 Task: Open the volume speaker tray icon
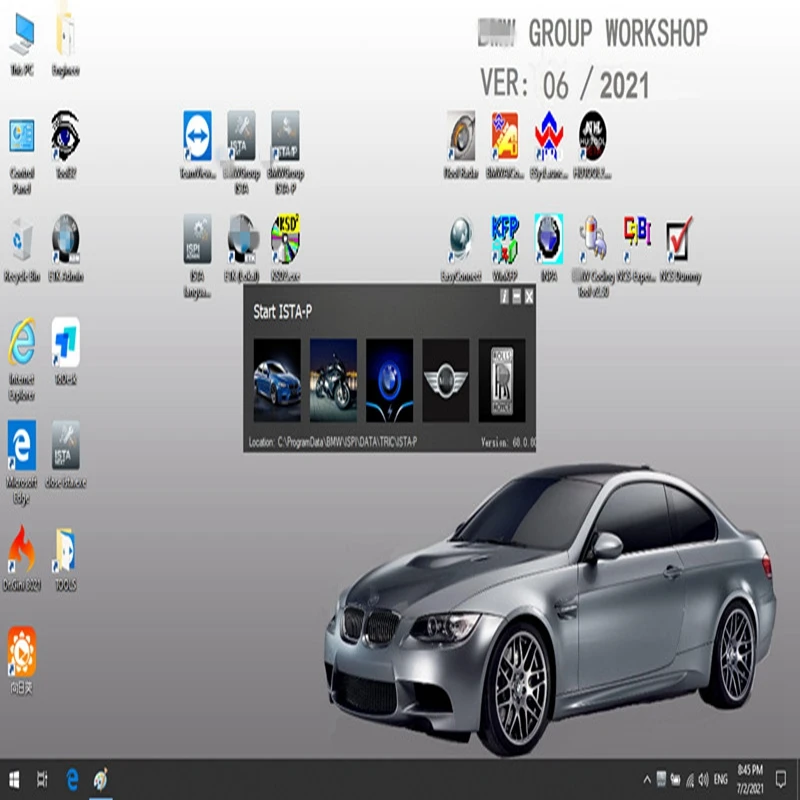coord(704,780)
